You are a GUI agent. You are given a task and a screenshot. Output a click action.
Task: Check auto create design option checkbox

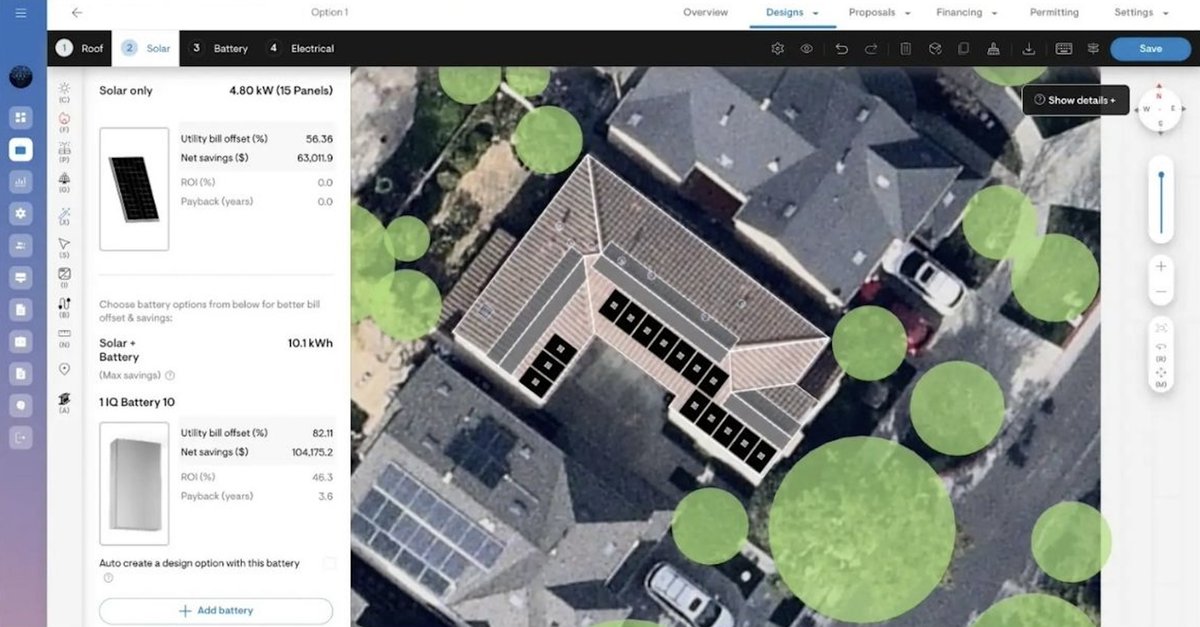click(329, 564)
